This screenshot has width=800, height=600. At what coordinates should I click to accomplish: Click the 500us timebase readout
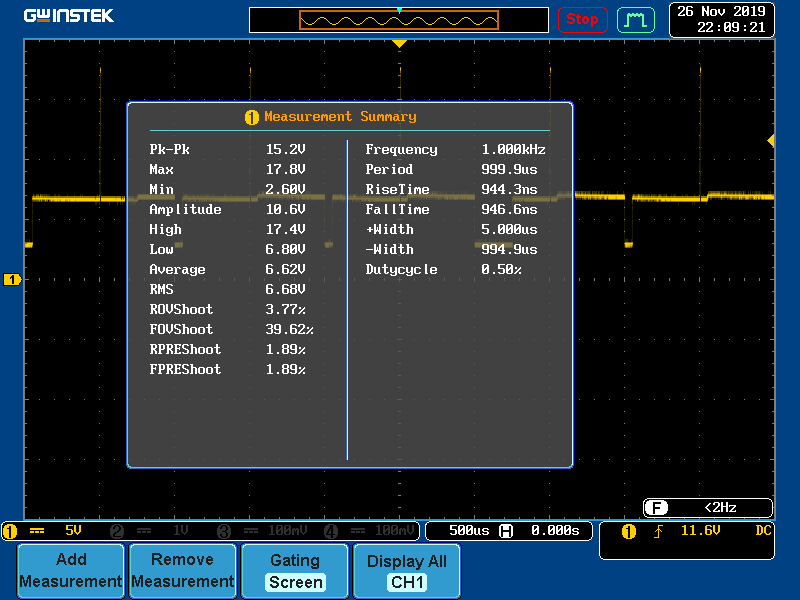[468, 531]
